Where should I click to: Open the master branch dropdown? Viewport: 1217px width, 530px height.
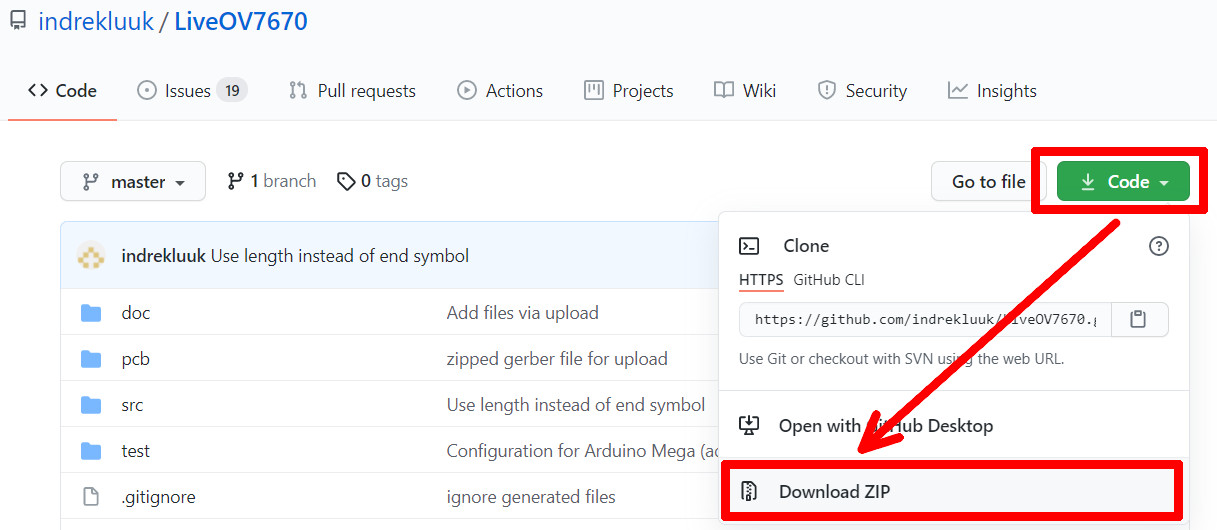(x=133, y=182)
